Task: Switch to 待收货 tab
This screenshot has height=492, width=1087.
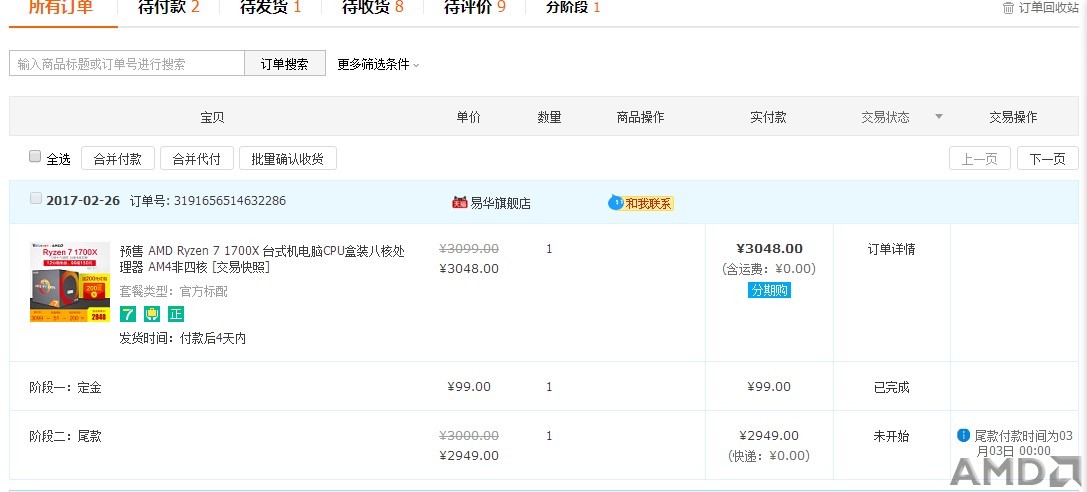Action: (x=373, y=8)
